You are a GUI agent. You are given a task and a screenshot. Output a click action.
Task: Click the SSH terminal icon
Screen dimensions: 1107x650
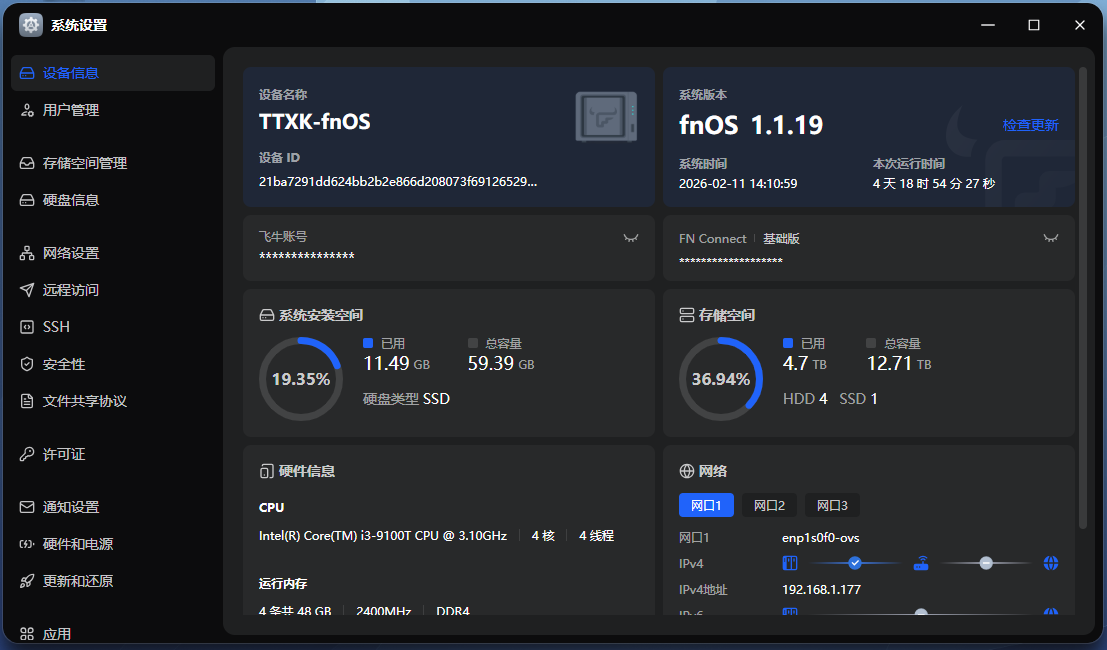(x=27, y=327)
